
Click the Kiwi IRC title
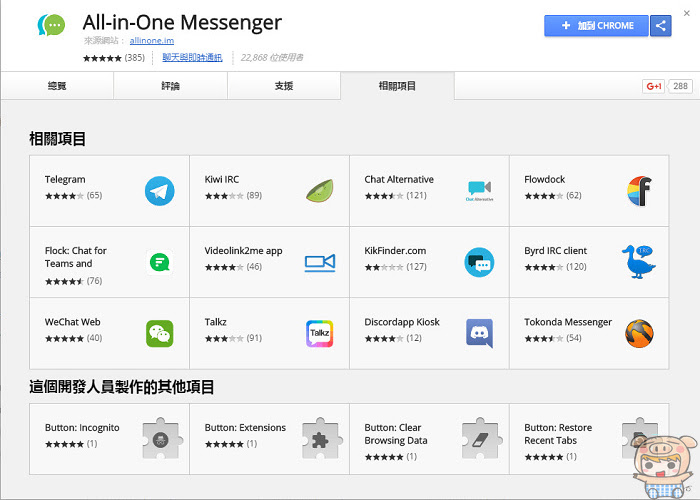click(x=222, y=179)
